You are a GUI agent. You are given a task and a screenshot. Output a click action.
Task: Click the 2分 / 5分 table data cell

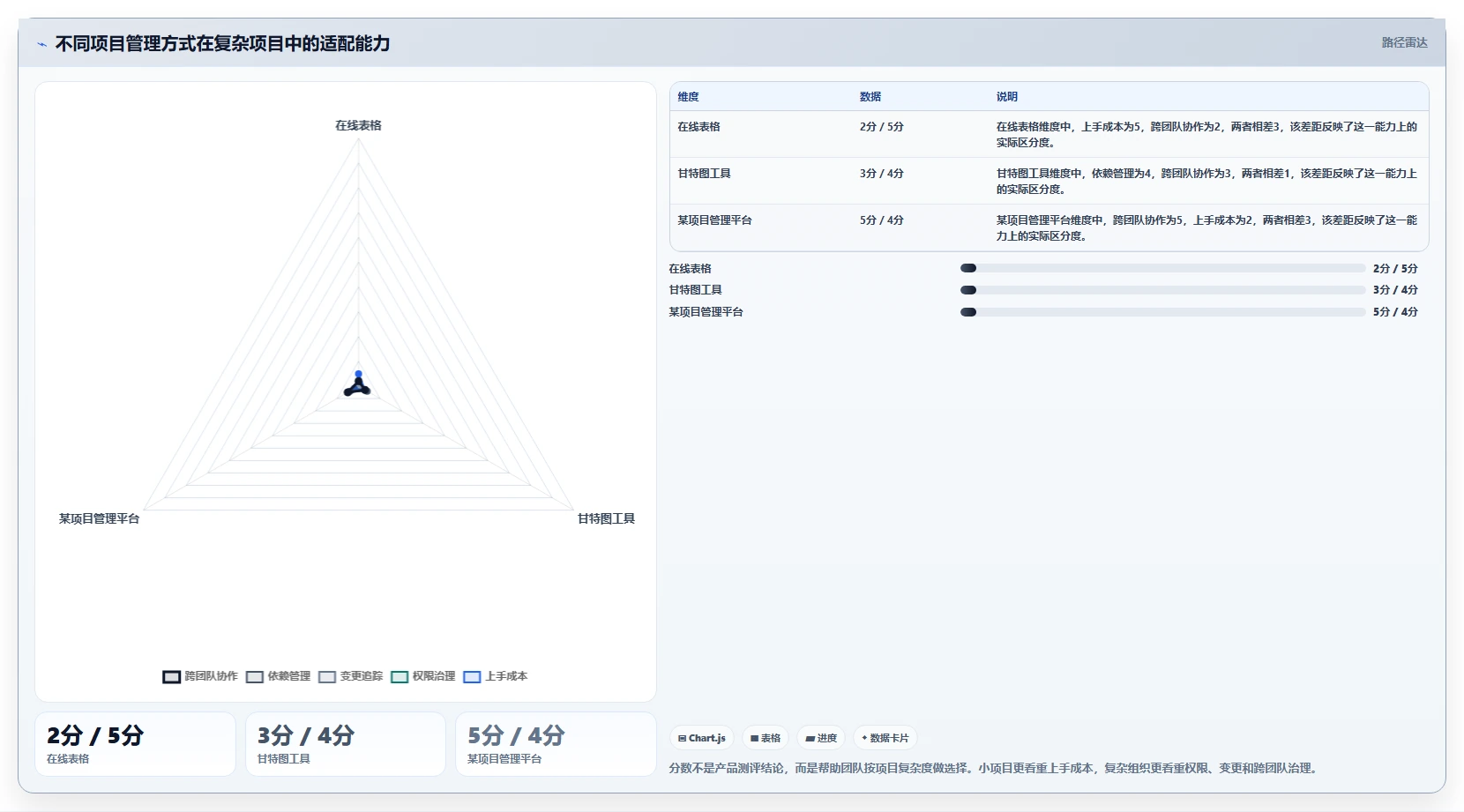(x=882, y=127)
